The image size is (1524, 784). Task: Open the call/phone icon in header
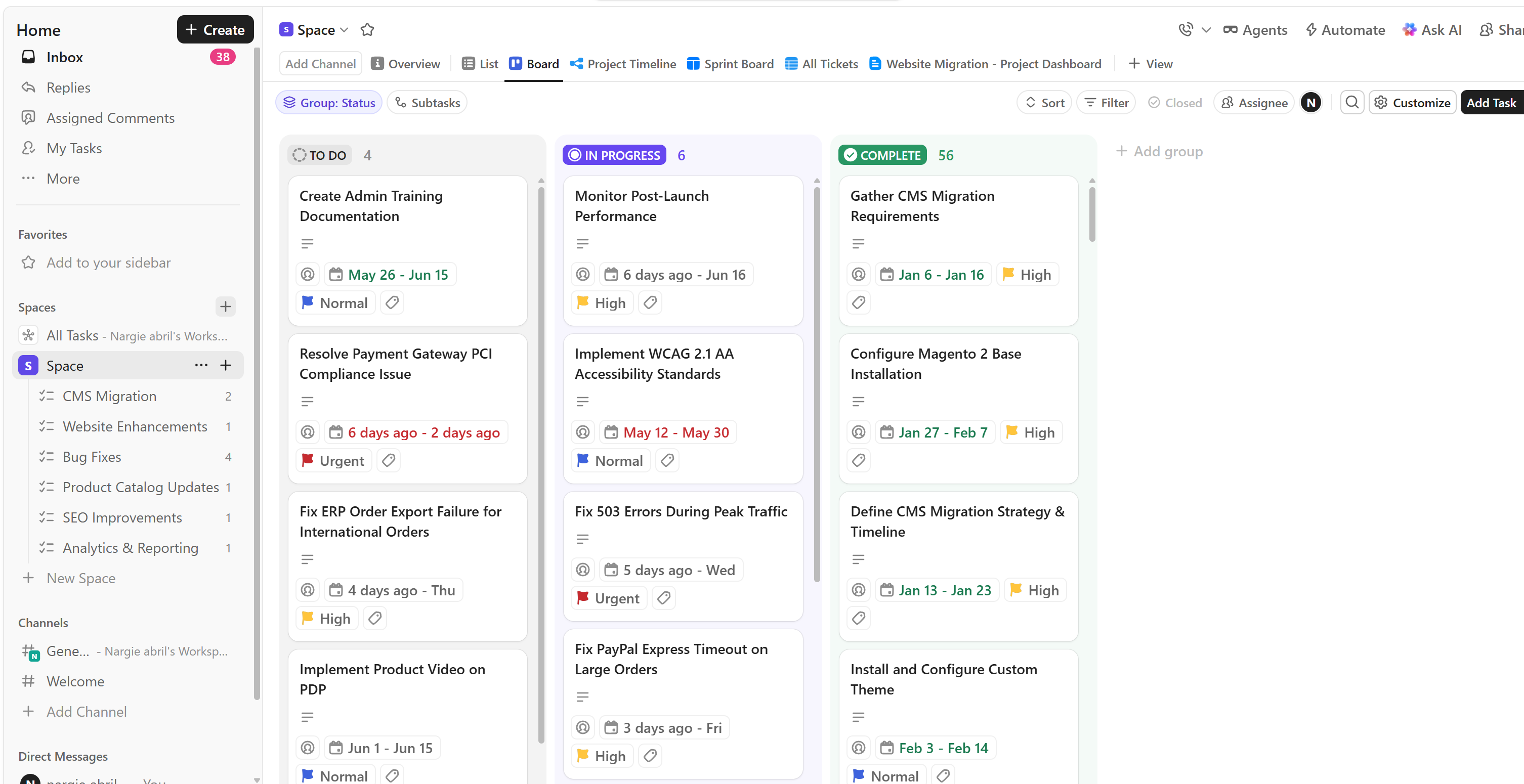click(x=1185, y=29)
